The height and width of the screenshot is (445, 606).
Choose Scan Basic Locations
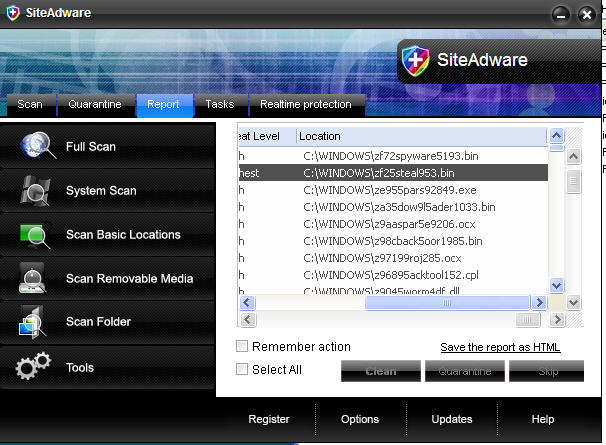pyautogui.click(x=108, y=235)
